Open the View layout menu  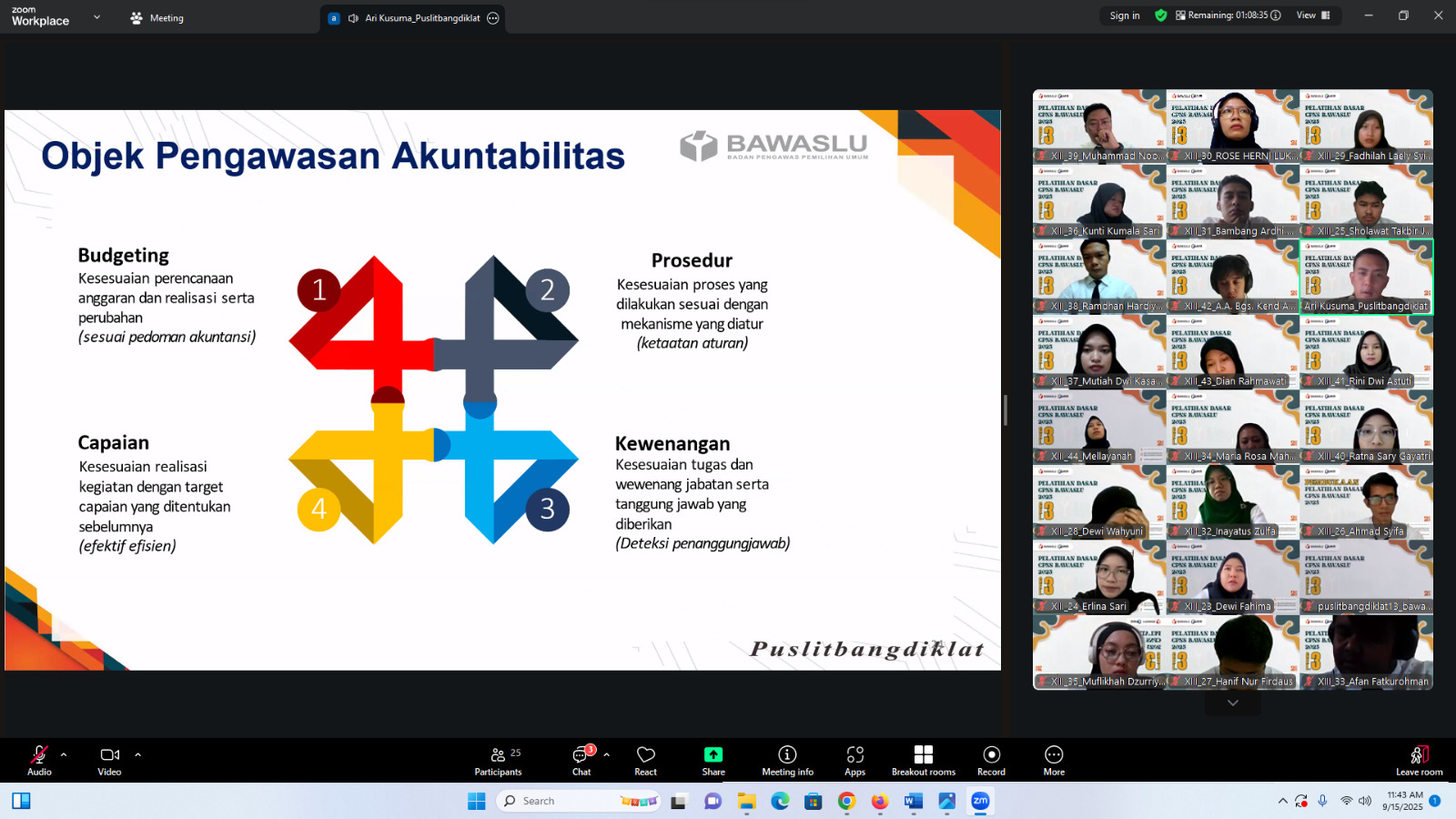(1313, 15)
